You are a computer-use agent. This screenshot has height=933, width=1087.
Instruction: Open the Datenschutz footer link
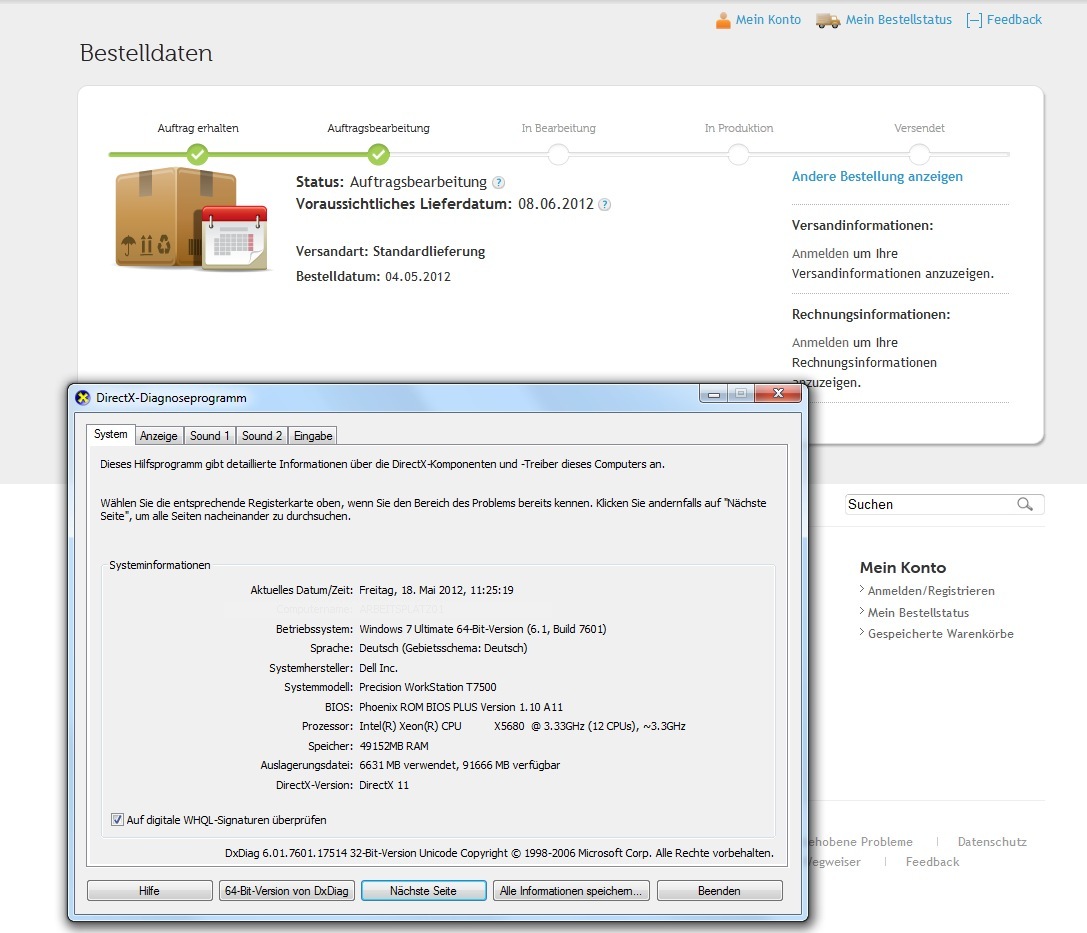point(992,842)
